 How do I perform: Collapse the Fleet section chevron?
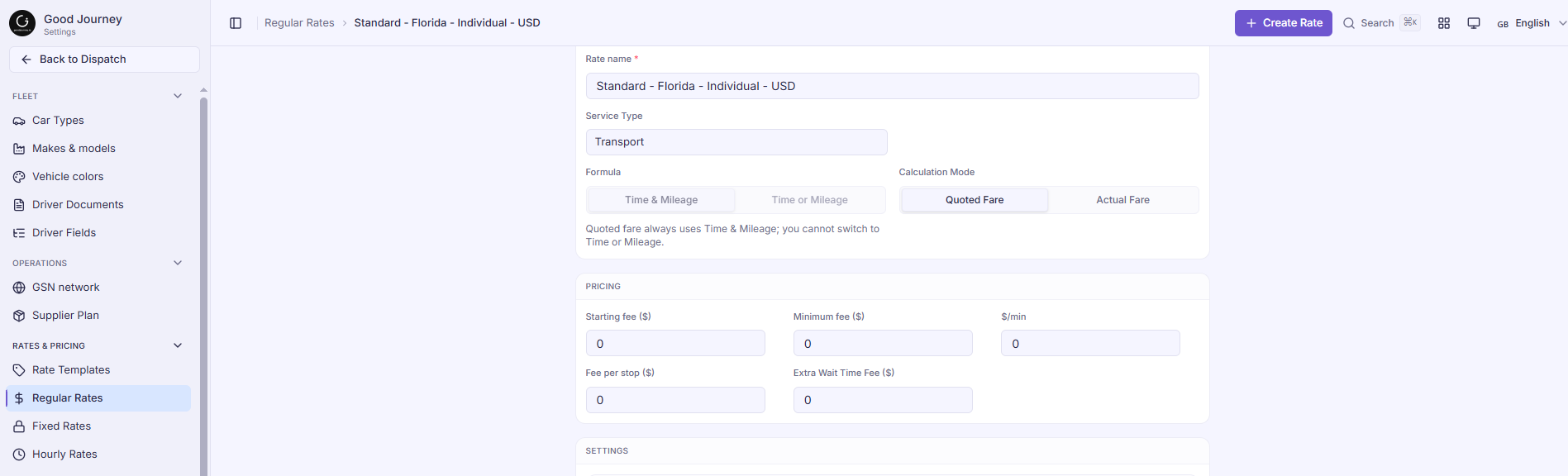coord(178,96)
